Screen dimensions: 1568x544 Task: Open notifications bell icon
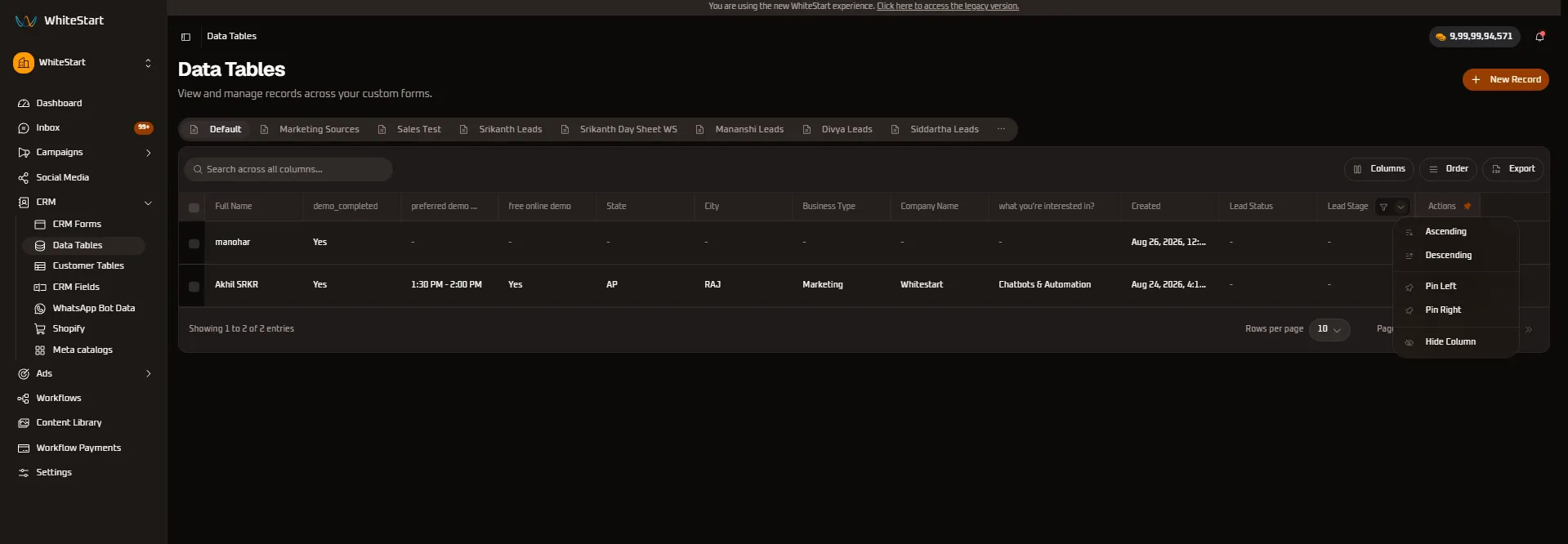point(1539,37)
